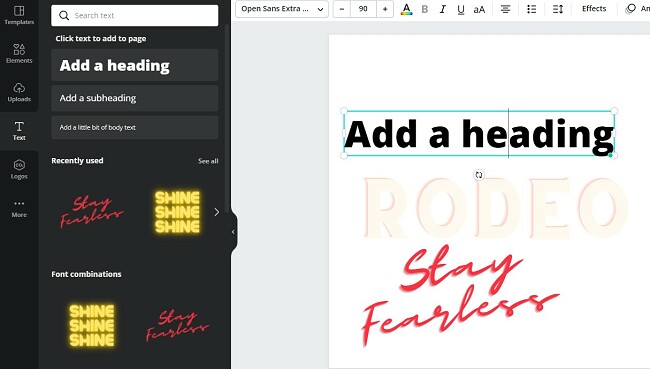Select the Text sidebar tab

[x=19, y=131]
